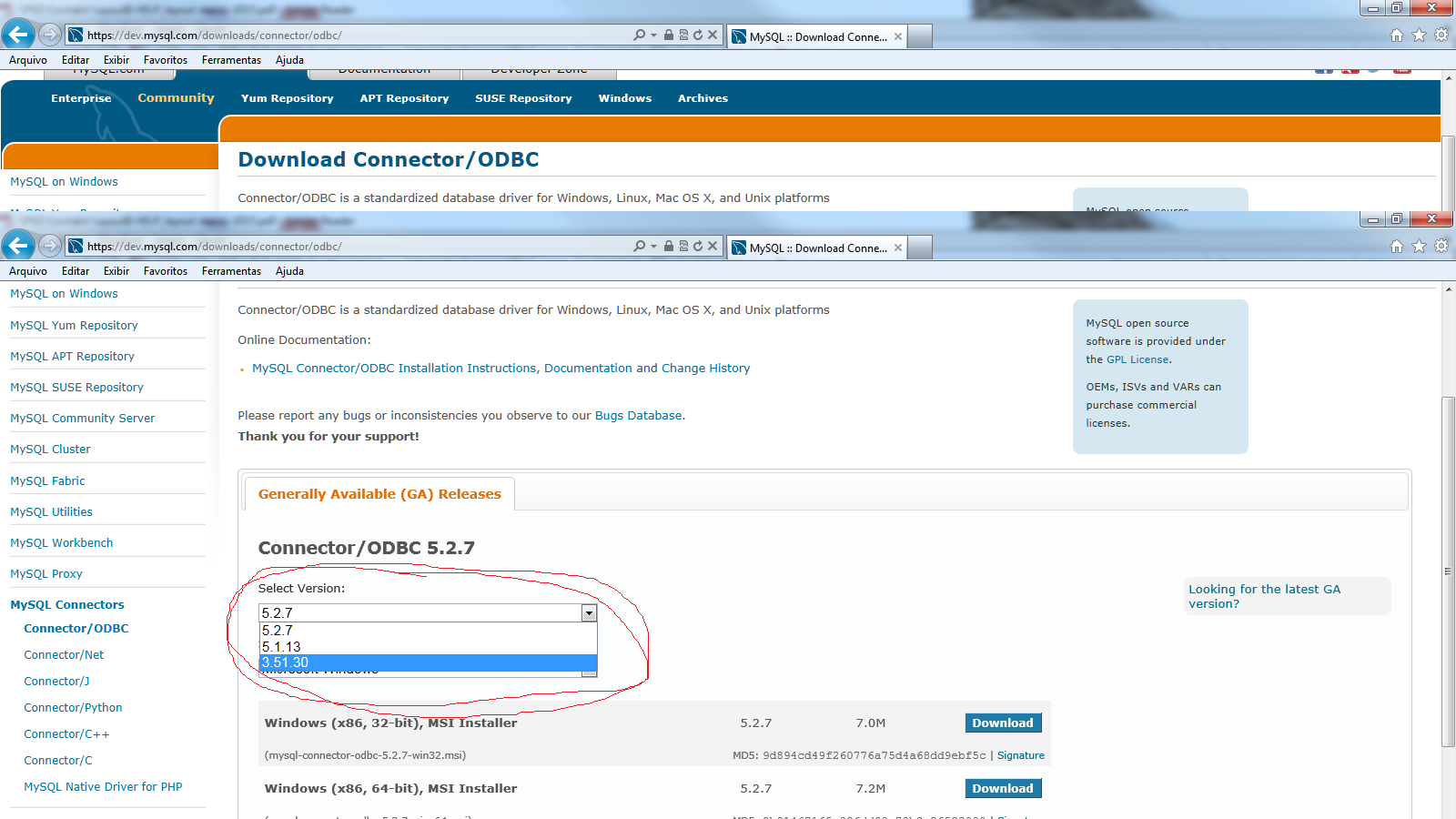Open the Looking for the latest GA version link
1456x819 pixels.
1264,596
